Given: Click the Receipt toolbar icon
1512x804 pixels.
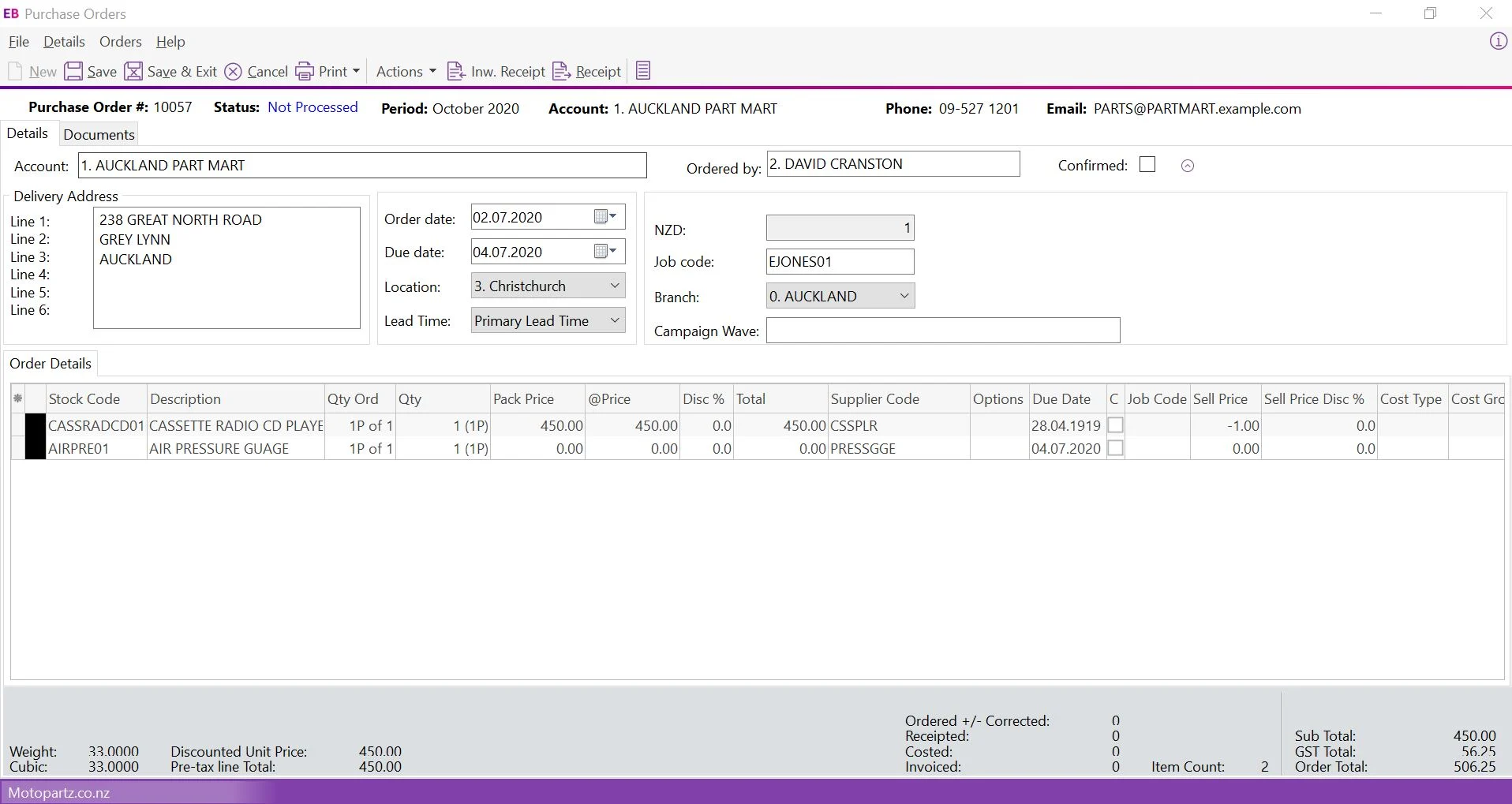Looking at the screenshot, I should point(587,71).
